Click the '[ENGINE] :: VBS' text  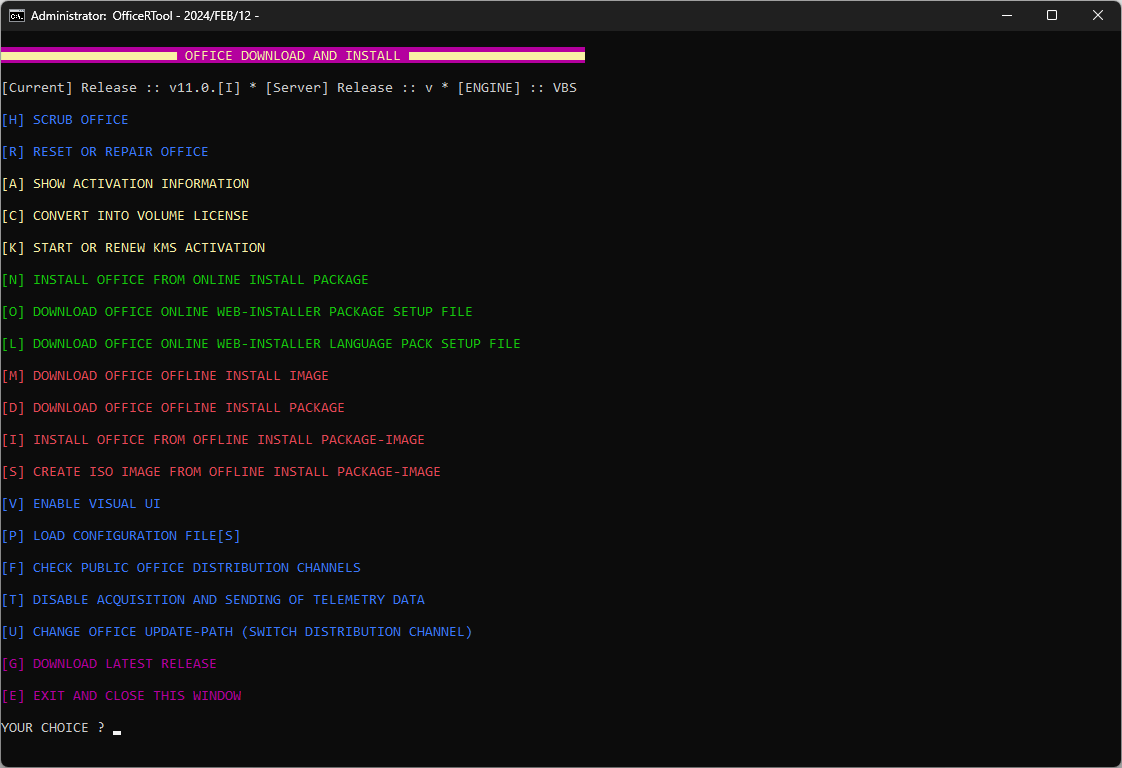(x=517, y=87)
